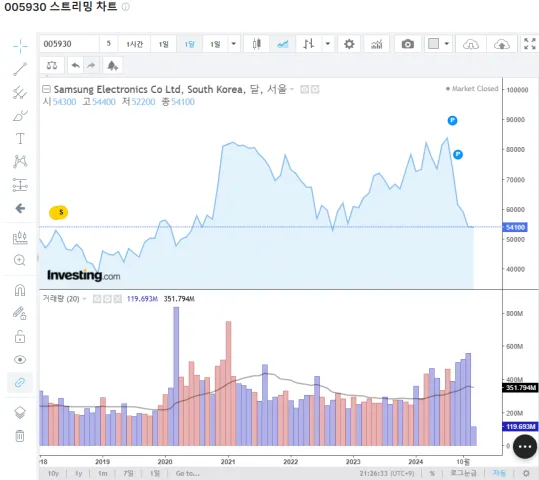Set range to 1m
The image size is (539, 480).
tap(102, 473)
